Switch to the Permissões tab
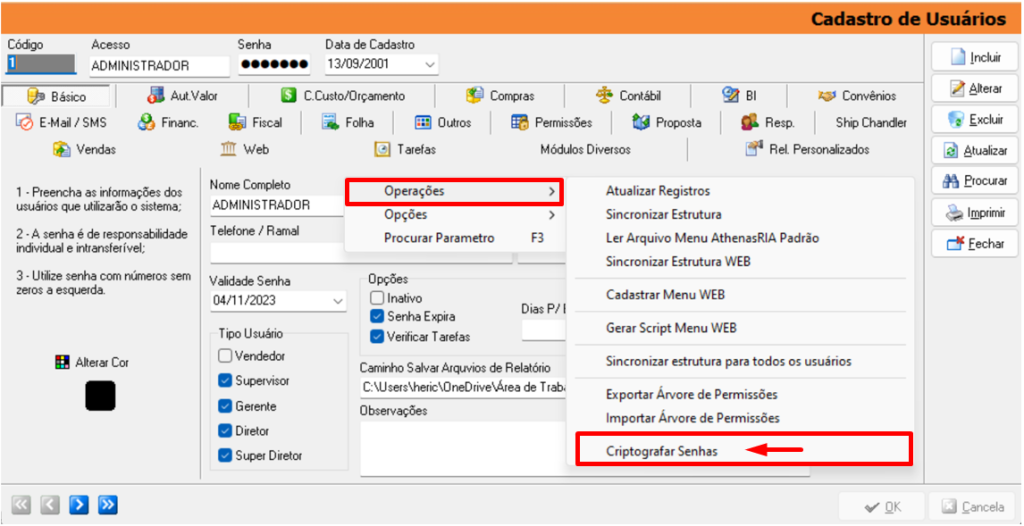The height and width of the screenshot is (526, 1024). pyautogui.click(x=551, y=123)
